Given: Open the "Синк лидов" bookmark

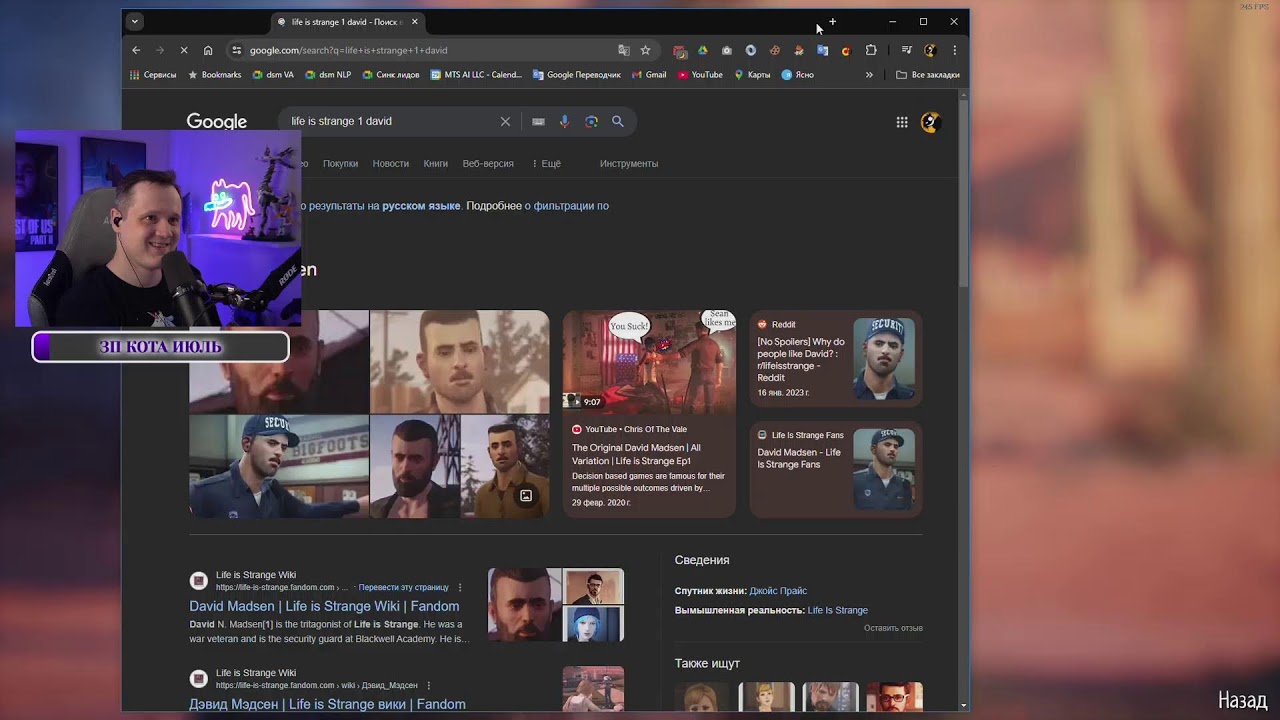Looking at the screenshot, I should pyautogui.click(x=391, y=75).
